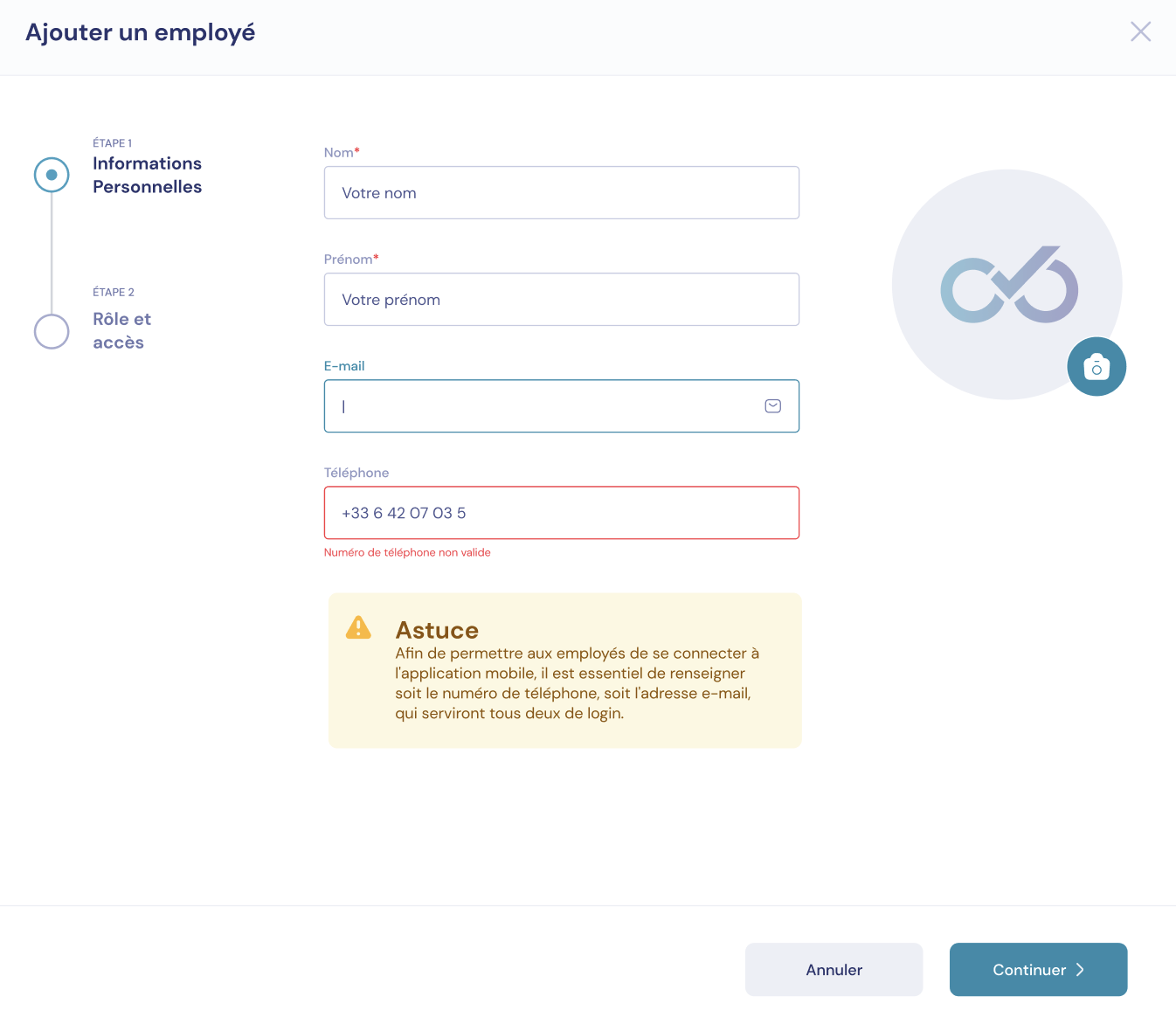Focus the Prénom input field
Viewport: 1176px width, 1031px height.
(562, 299)
